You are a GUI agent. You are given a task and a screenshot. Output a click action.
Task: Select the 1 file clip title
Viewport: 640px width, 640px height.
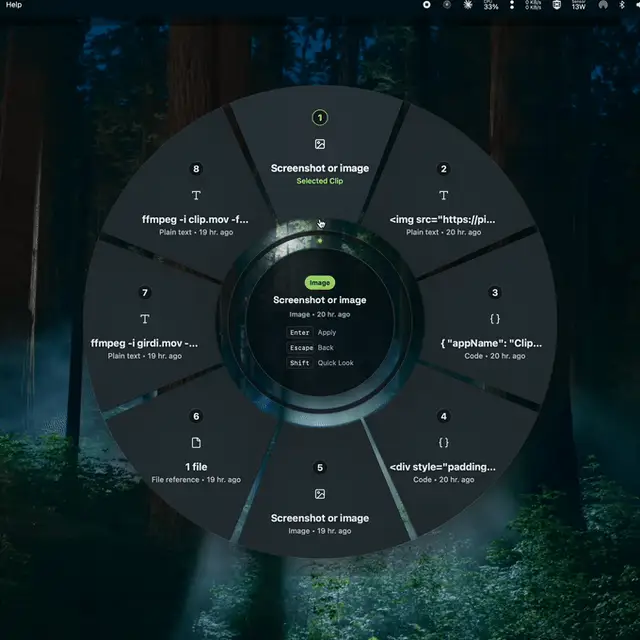[196, 467]
